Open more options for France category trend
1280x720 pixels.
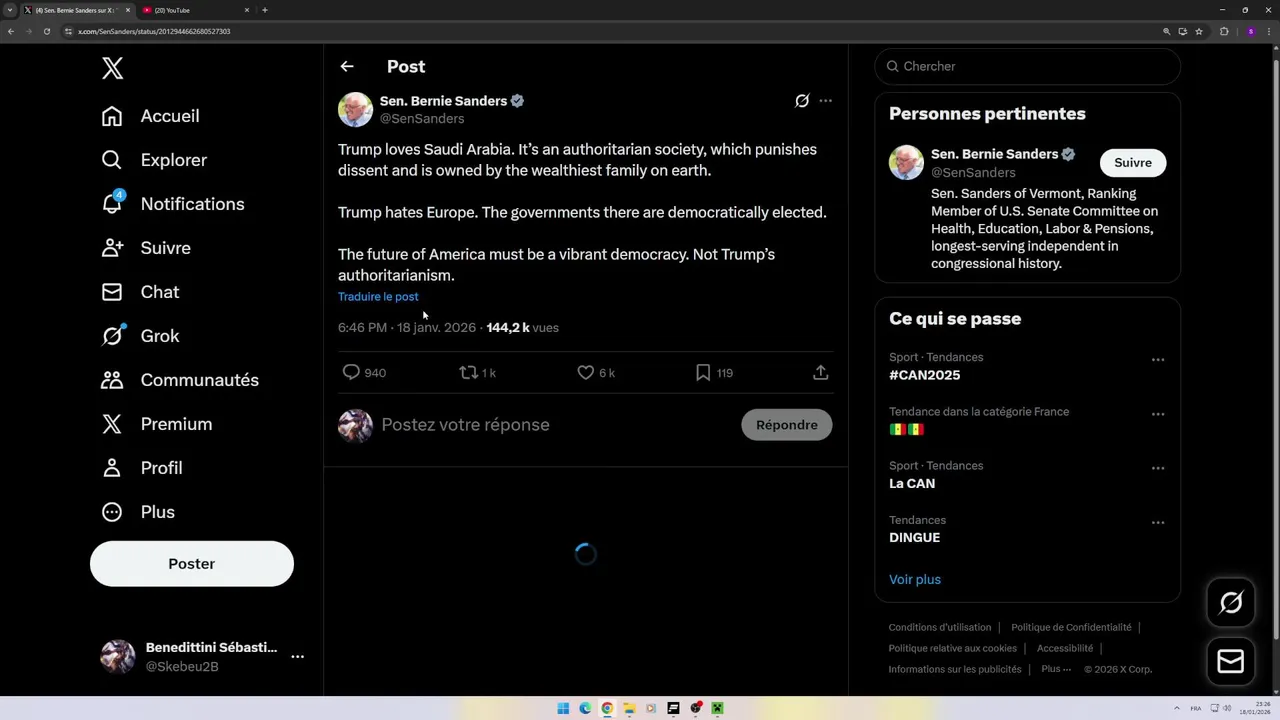(1158, 414)
